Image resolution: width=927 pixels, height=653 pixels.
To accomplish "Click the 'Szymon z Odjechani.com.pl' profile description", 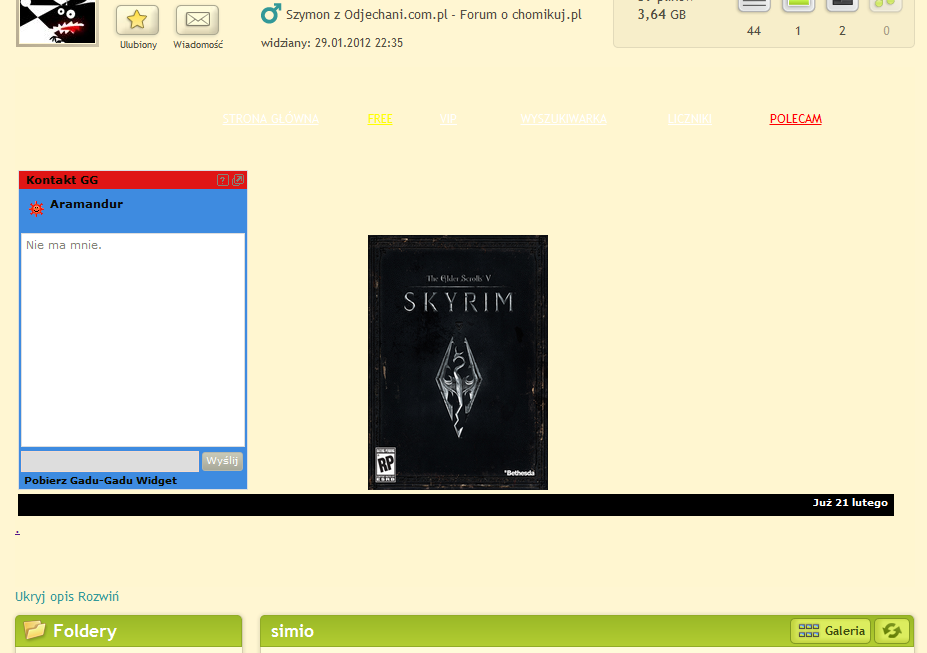I will click(434, 15).
